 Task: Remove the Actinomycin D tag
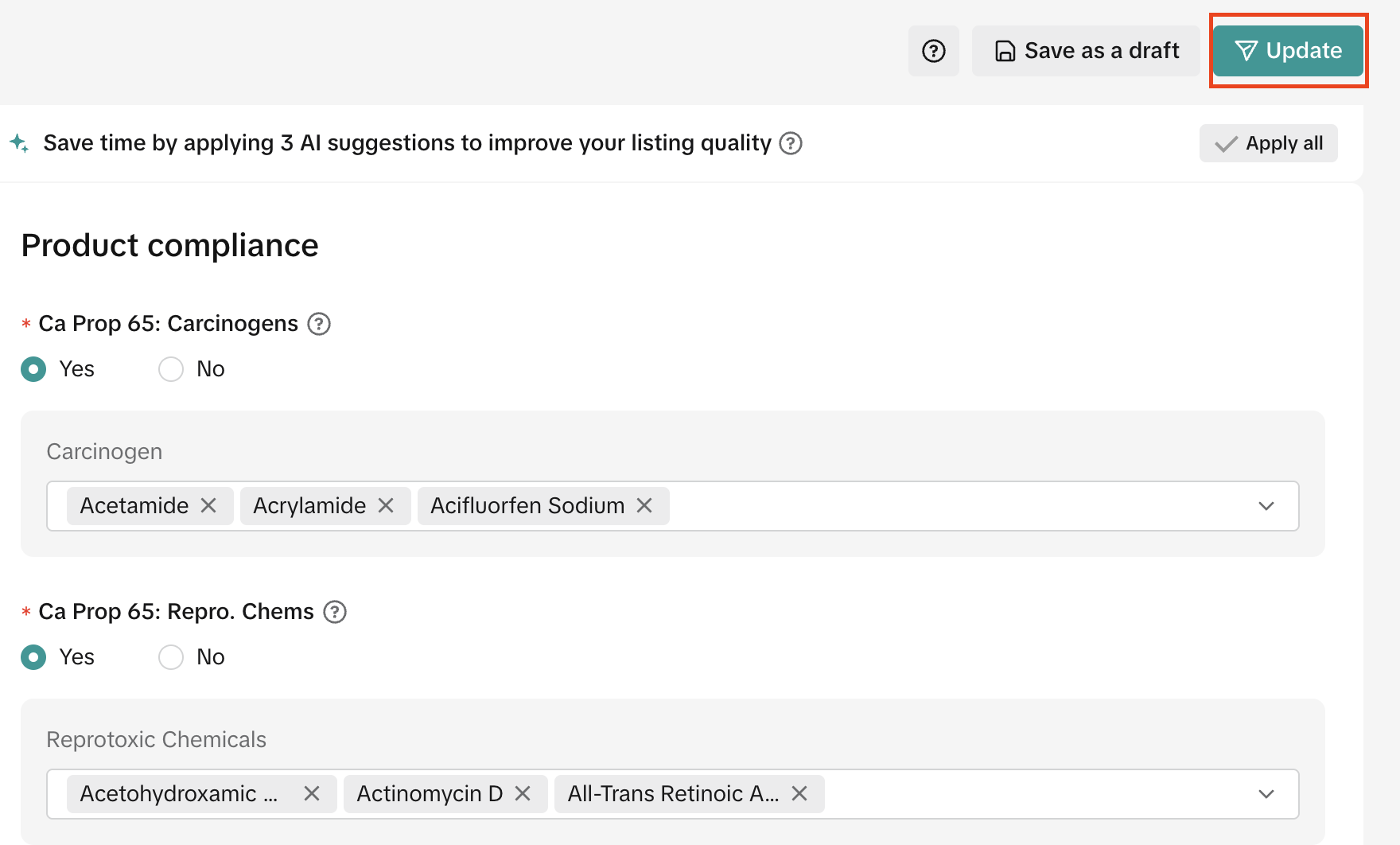pos(523,793)
